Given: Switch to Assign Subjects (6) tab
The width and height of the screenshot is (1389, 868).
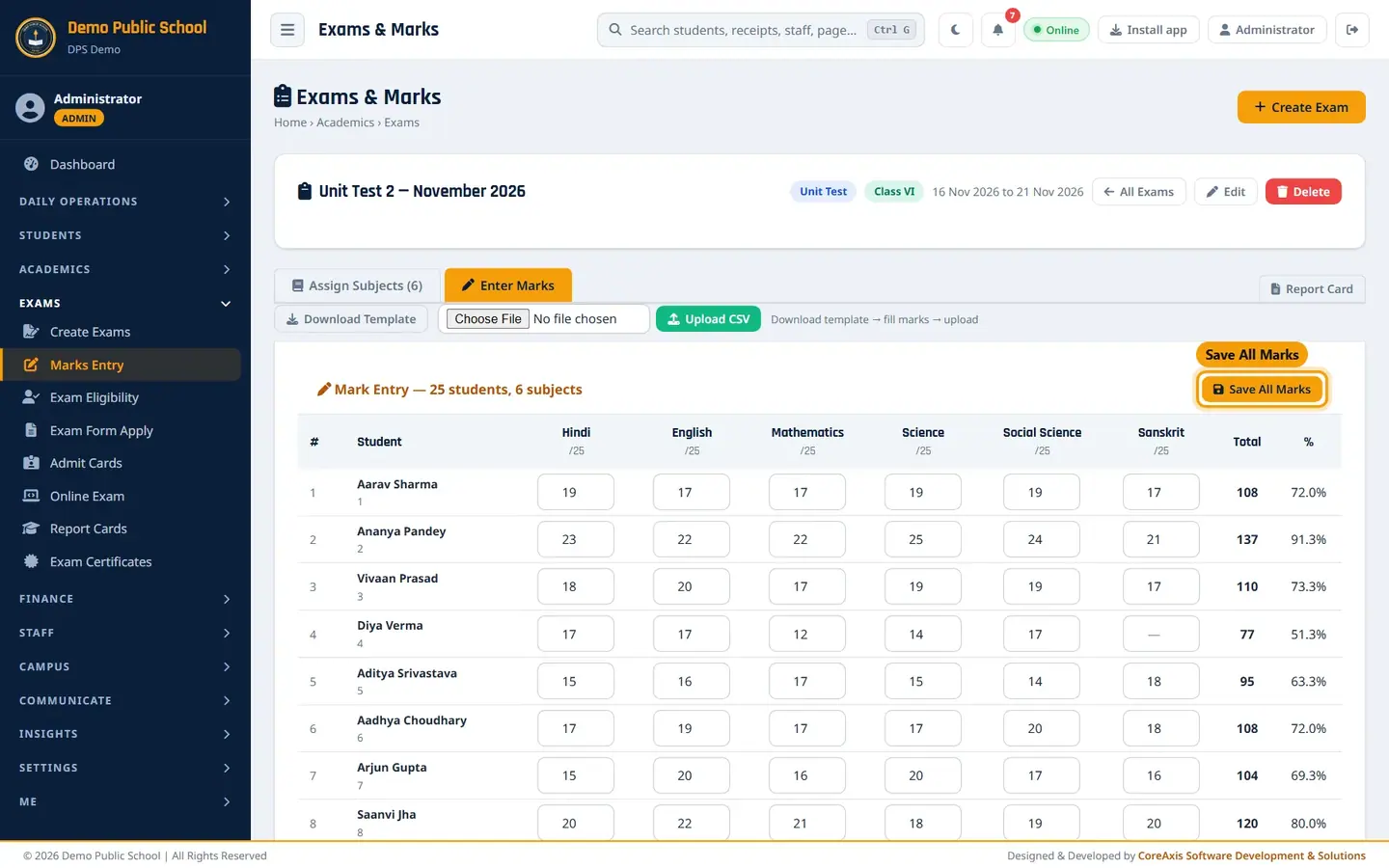Looking at the screenshot, I should [x=357, y=285].
